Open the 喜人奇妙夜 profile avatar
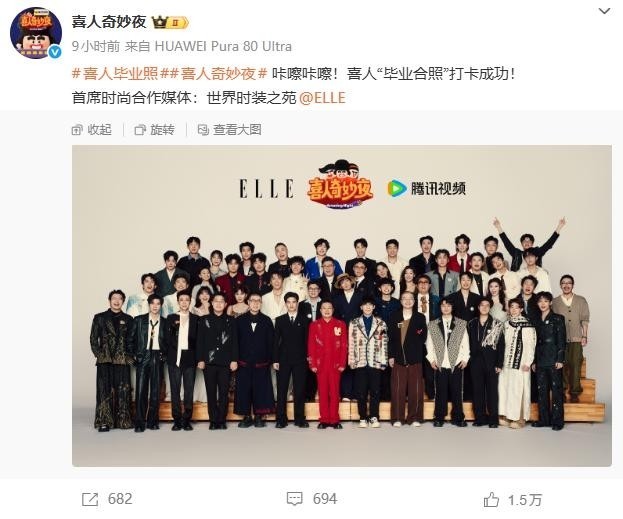623x519 pixels. point(36,33)
